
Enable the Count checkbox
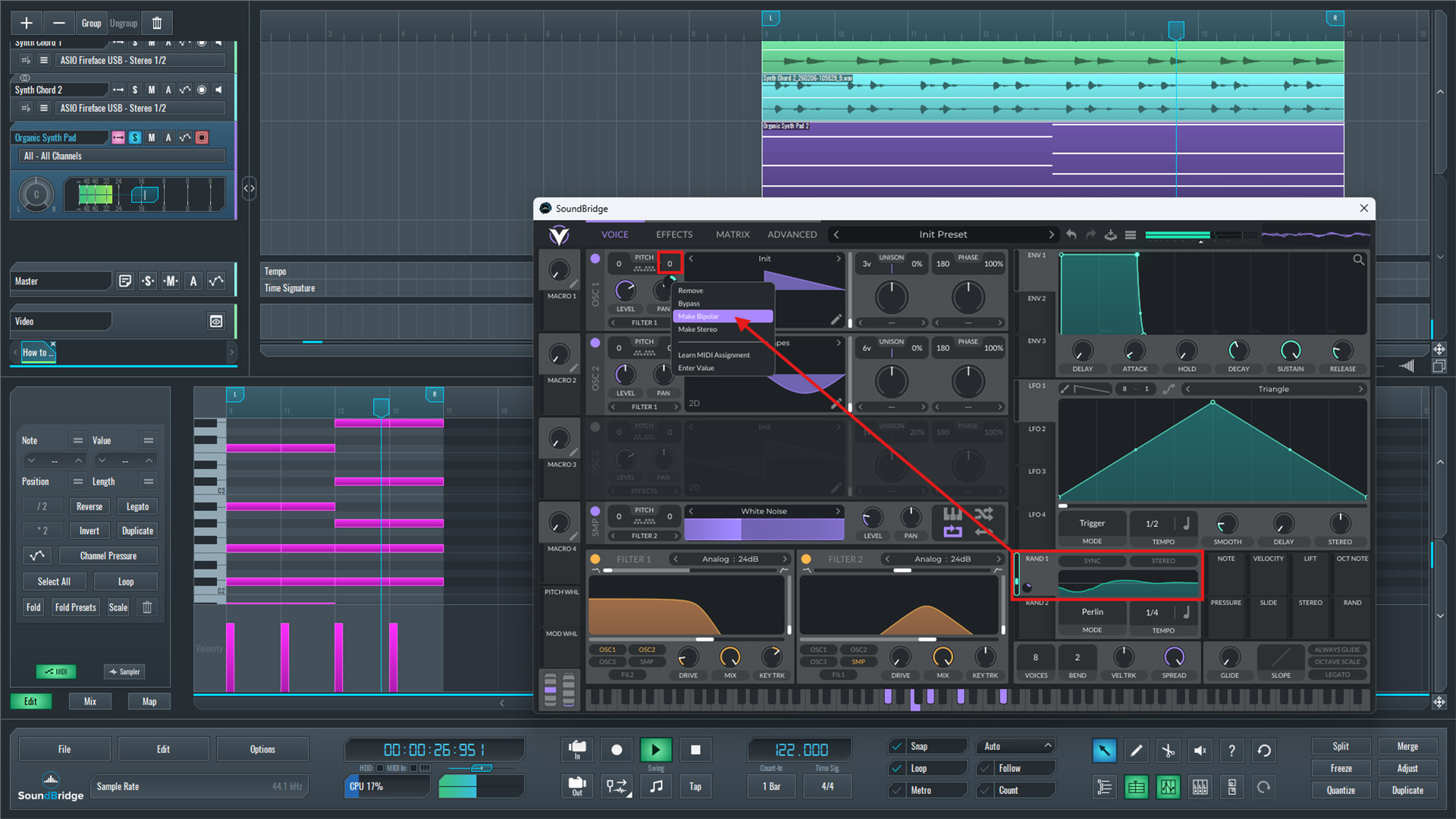(x=985, y=791)
